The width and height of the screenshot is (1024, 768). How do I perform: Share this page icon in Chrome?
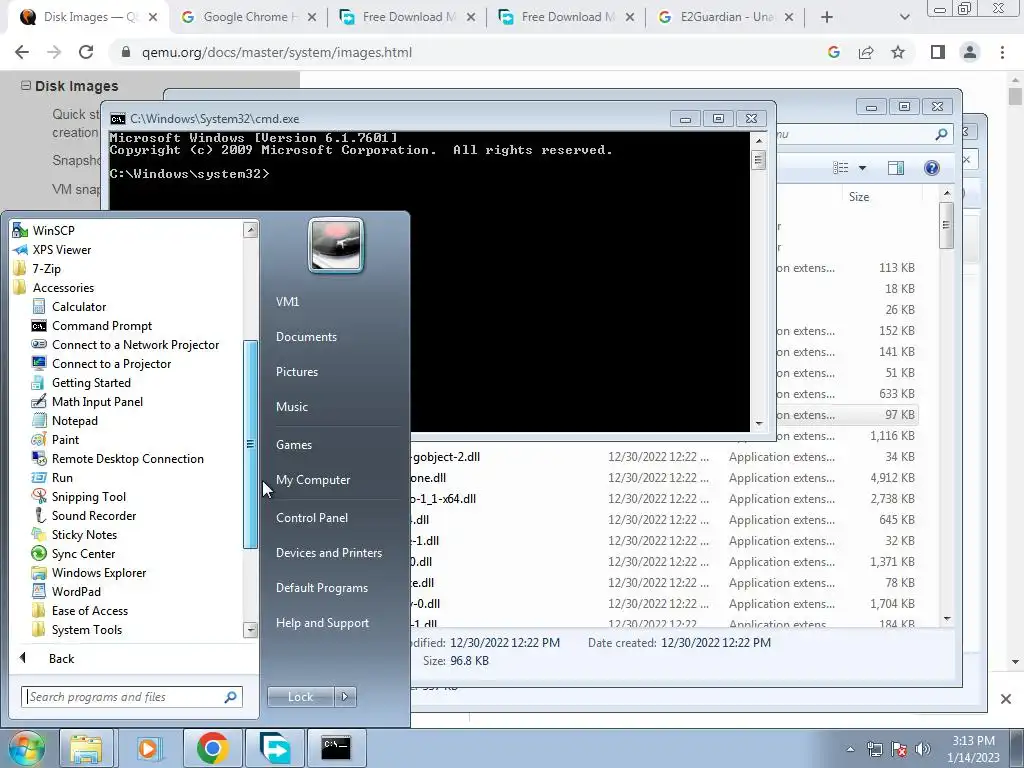(866, 52)
